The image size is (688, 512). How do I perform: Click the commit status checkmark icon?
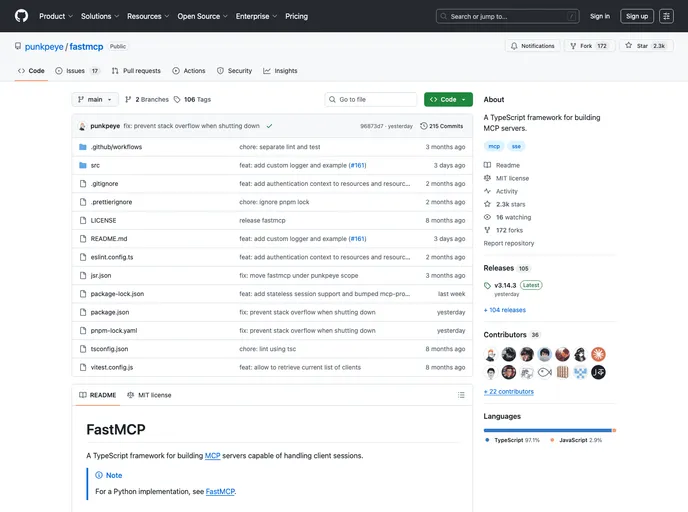269,126
